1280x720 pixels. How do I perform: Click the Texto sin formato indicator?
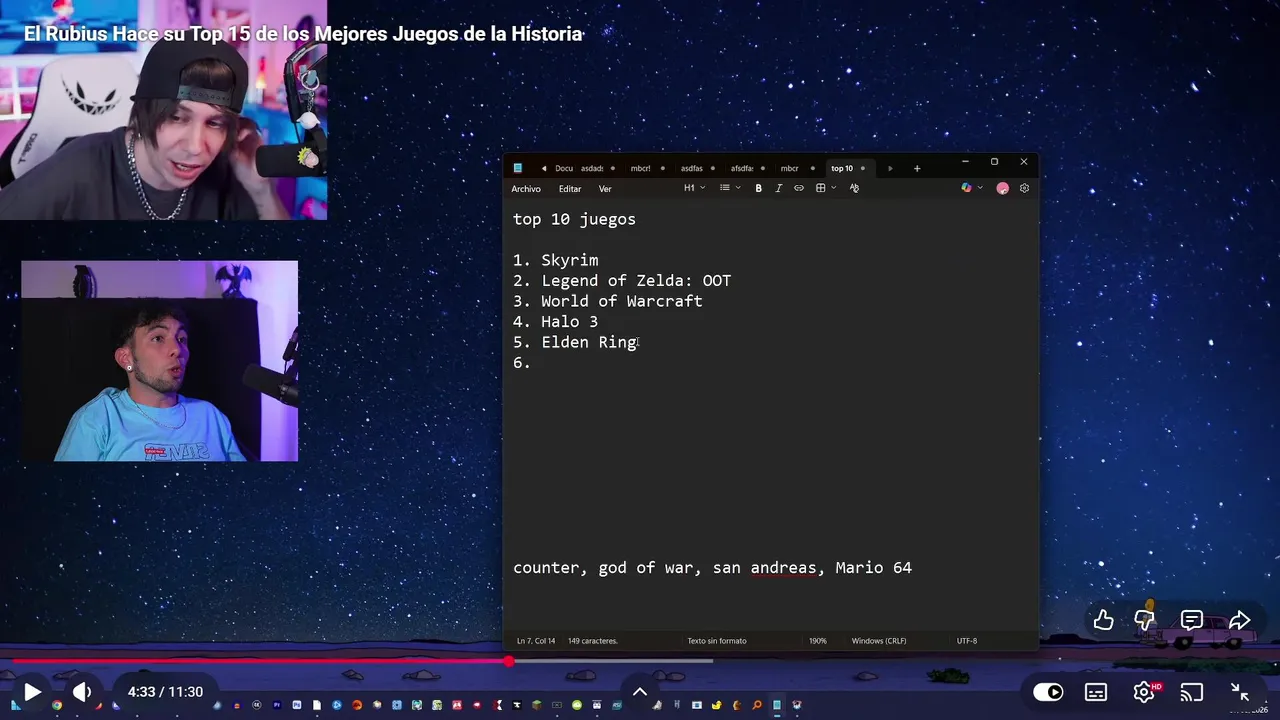point(717,641)
